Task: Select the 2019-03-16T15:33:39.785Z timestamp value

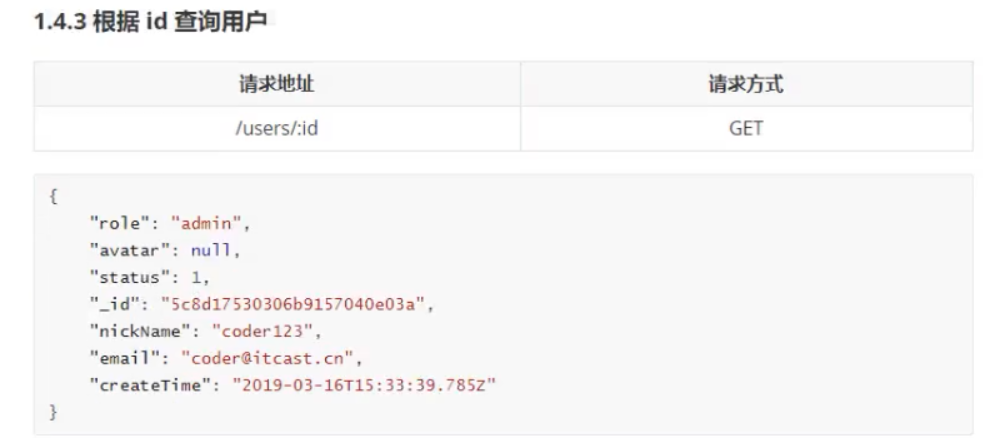Action: tap(364, 385)
